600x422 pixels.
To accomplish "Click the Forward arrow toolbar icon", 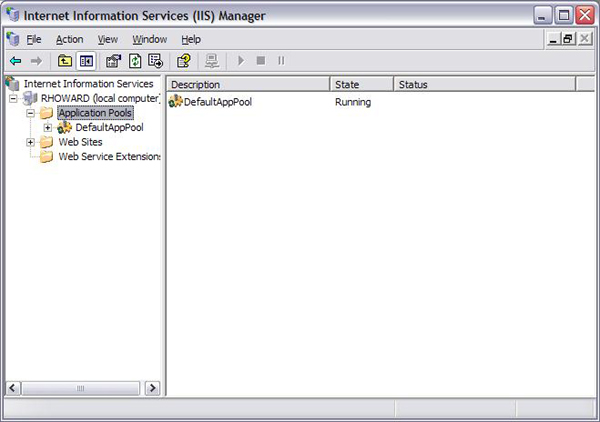I will [x=36, y=61].
